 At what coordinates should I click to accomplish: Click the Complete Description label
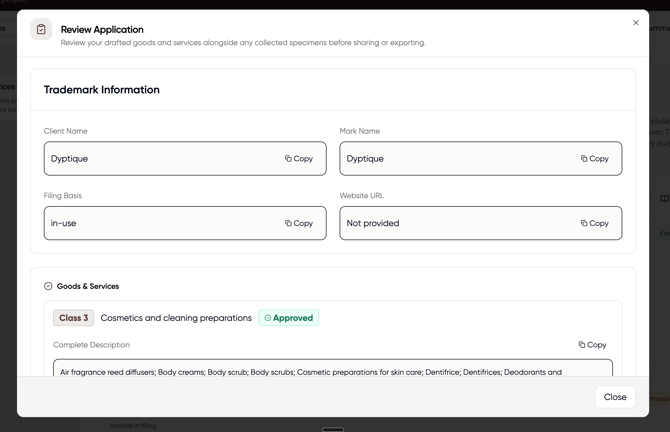click(91, 345)
